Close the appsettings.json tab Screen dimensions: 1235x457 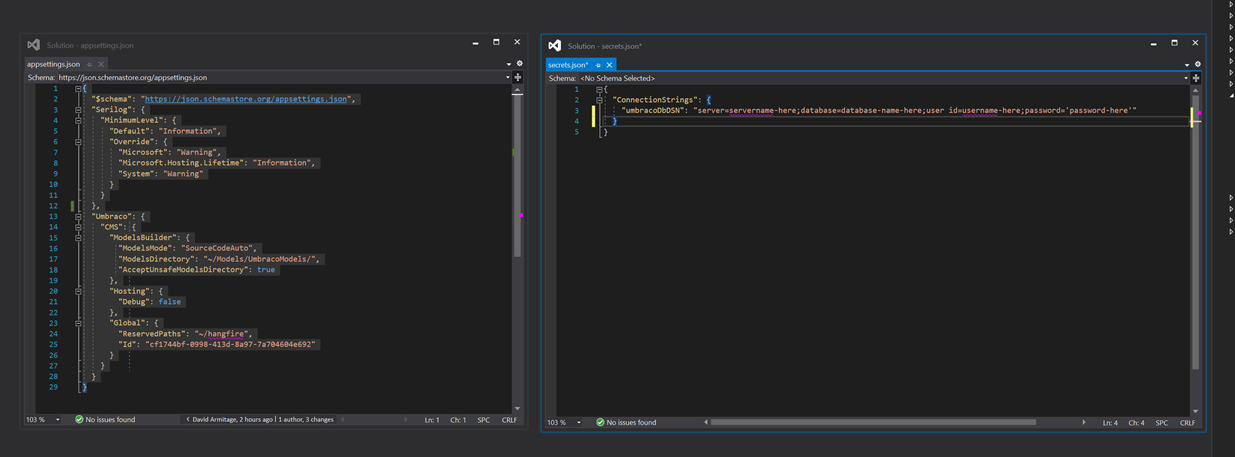101,64
